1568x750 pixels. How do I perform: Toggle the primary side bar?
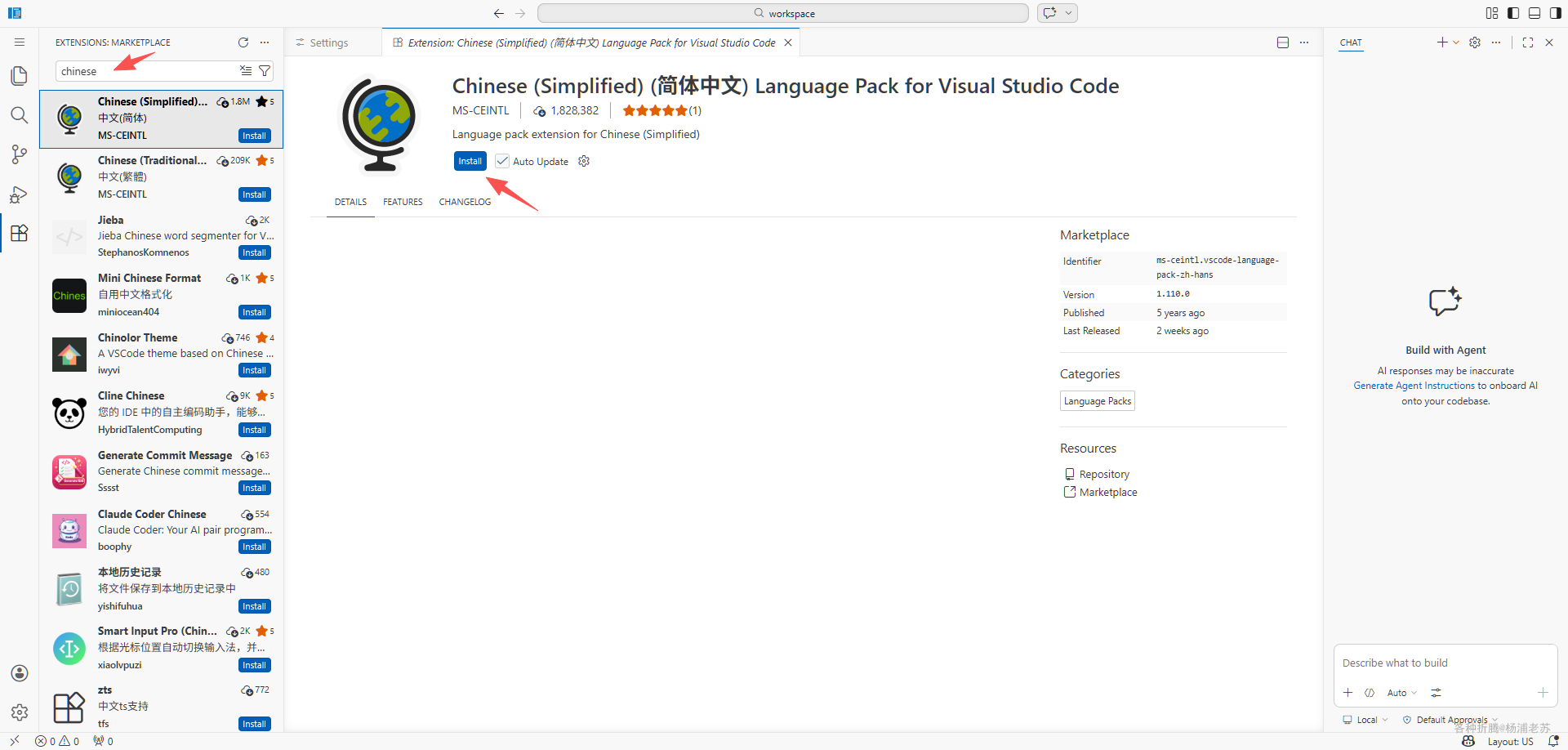coord(1513,13)
